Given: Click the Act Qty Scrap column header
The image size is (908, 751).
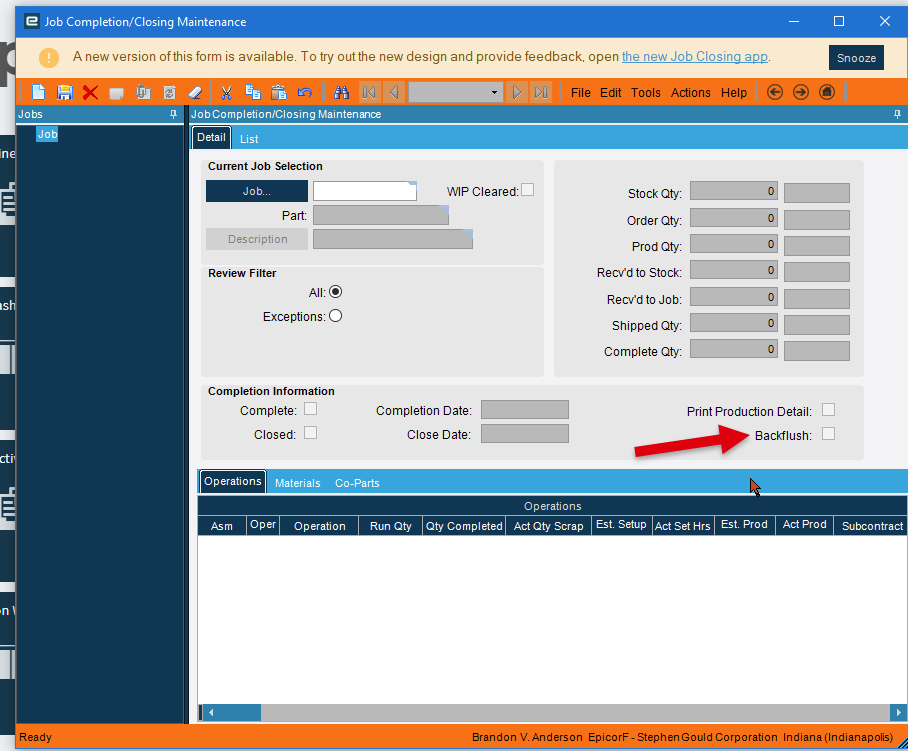Looking at the screenshot, I should (548, 526).
